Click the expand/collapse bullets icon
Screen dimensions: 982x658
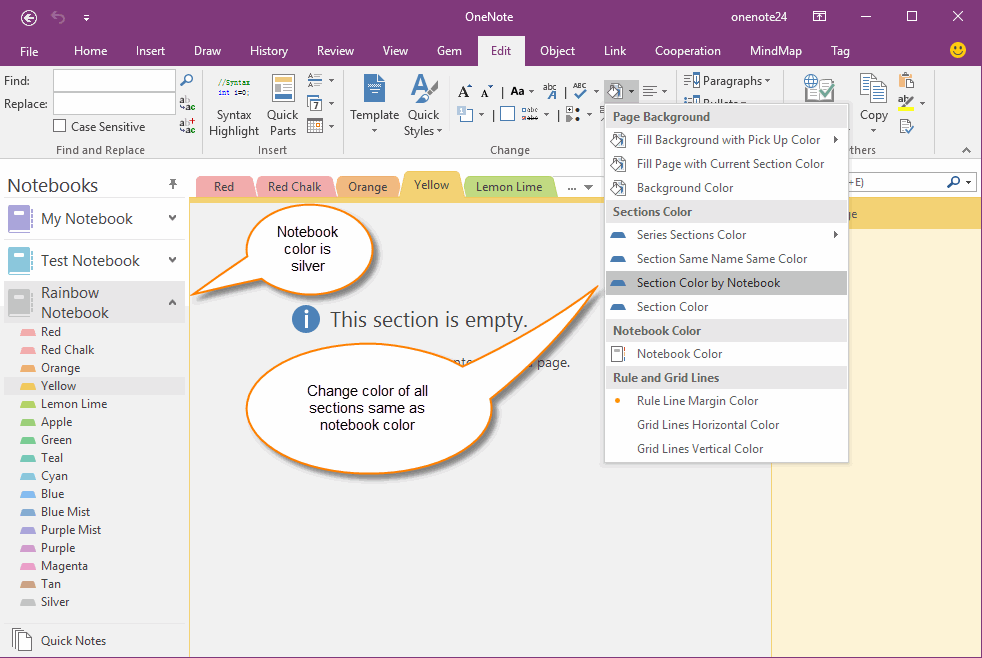coord(572,114)
